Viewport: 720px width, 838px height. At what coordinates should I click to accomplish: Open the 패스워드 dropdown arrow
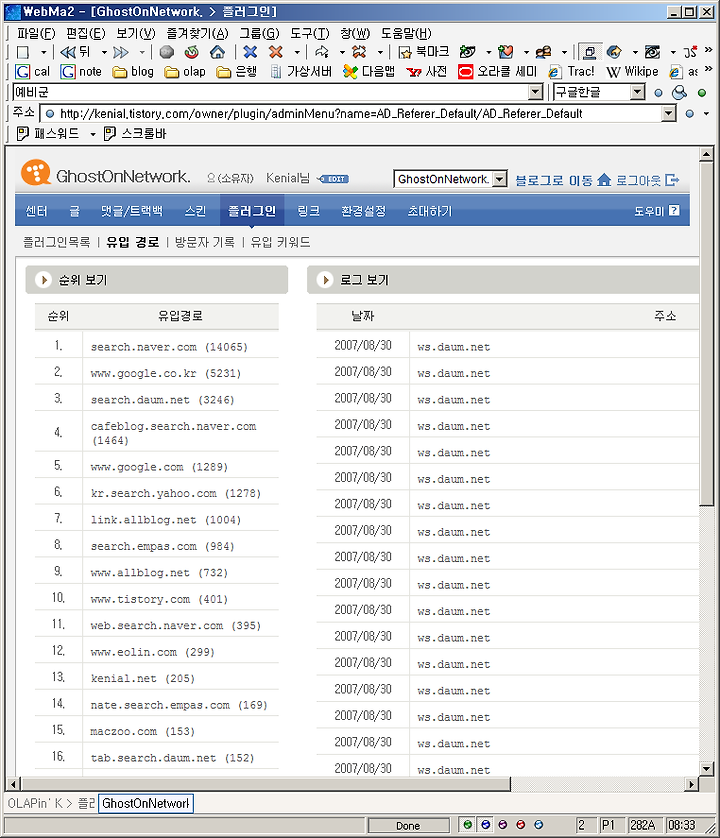click(93, 134)
